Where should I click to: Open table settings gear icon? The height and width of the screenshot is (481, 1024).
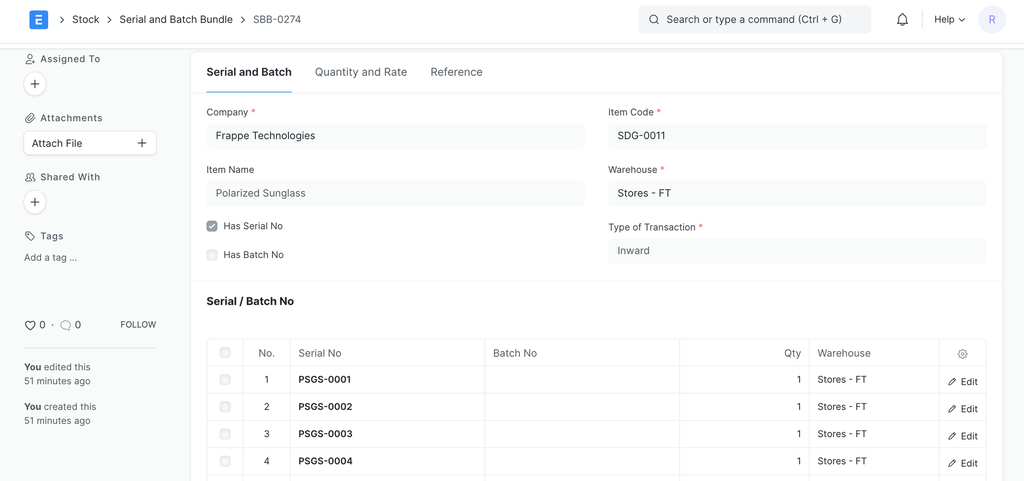click(x=962, y=354)
